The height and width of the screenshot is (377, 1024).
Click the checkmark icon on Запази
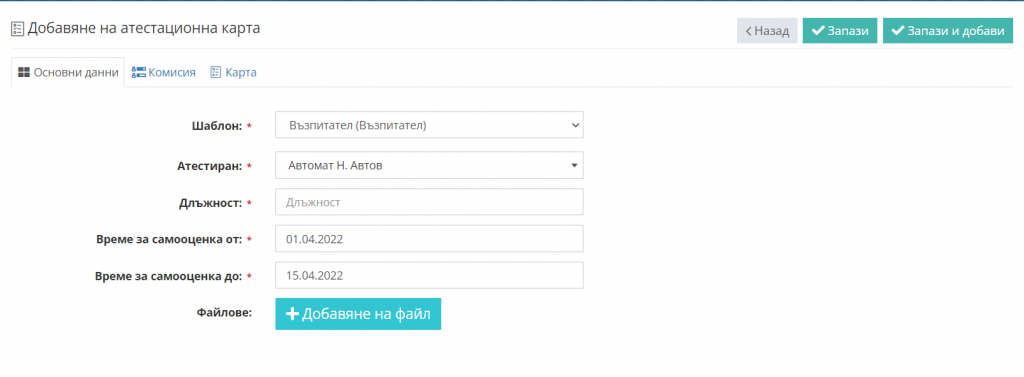[818, 31]
